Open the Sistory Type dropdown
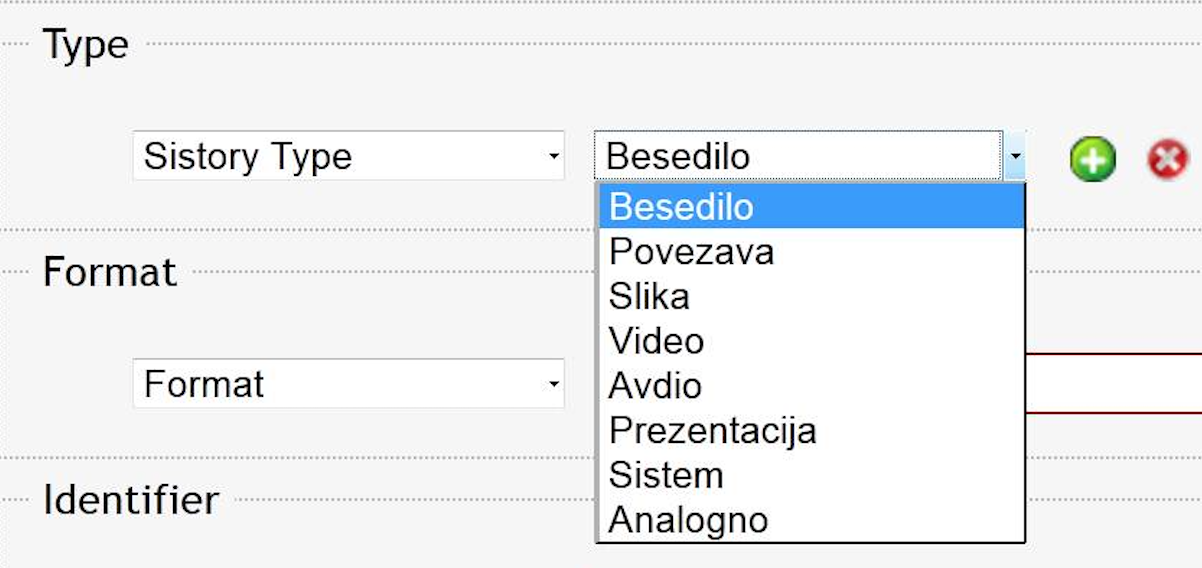Viewport: 1202px width, 568px height. [348, 157]
